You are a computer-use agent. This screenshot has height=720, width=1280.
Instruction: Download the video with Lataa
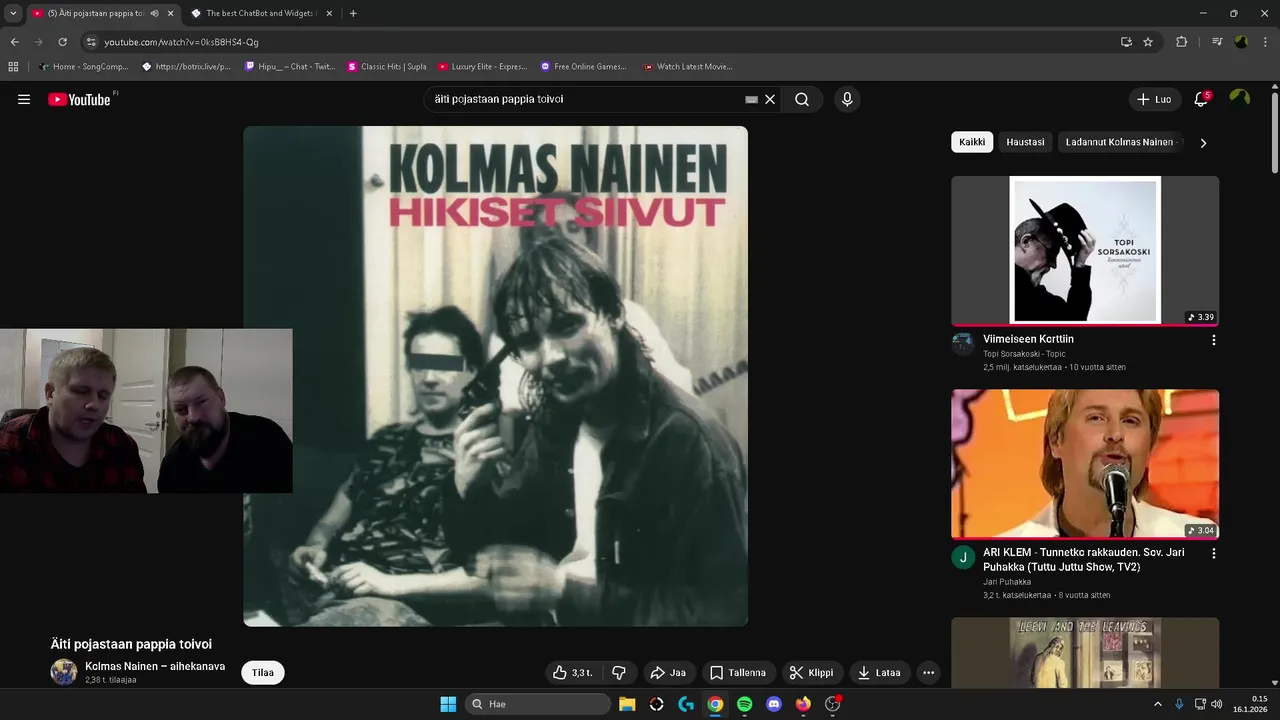879,673
